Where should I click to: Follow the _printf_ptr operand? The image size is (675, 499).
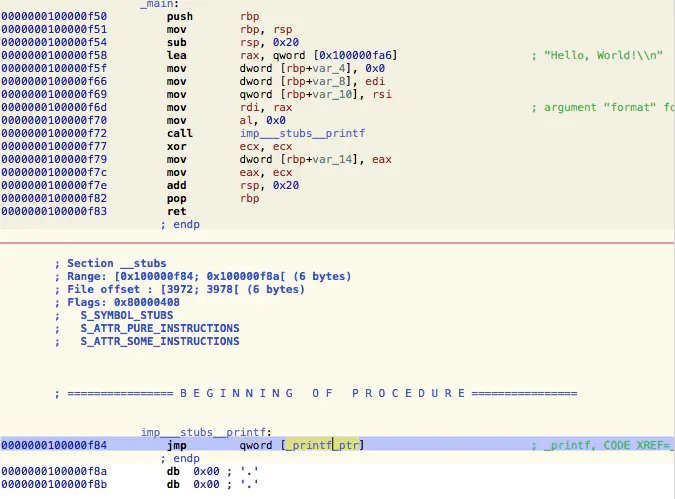322,445
